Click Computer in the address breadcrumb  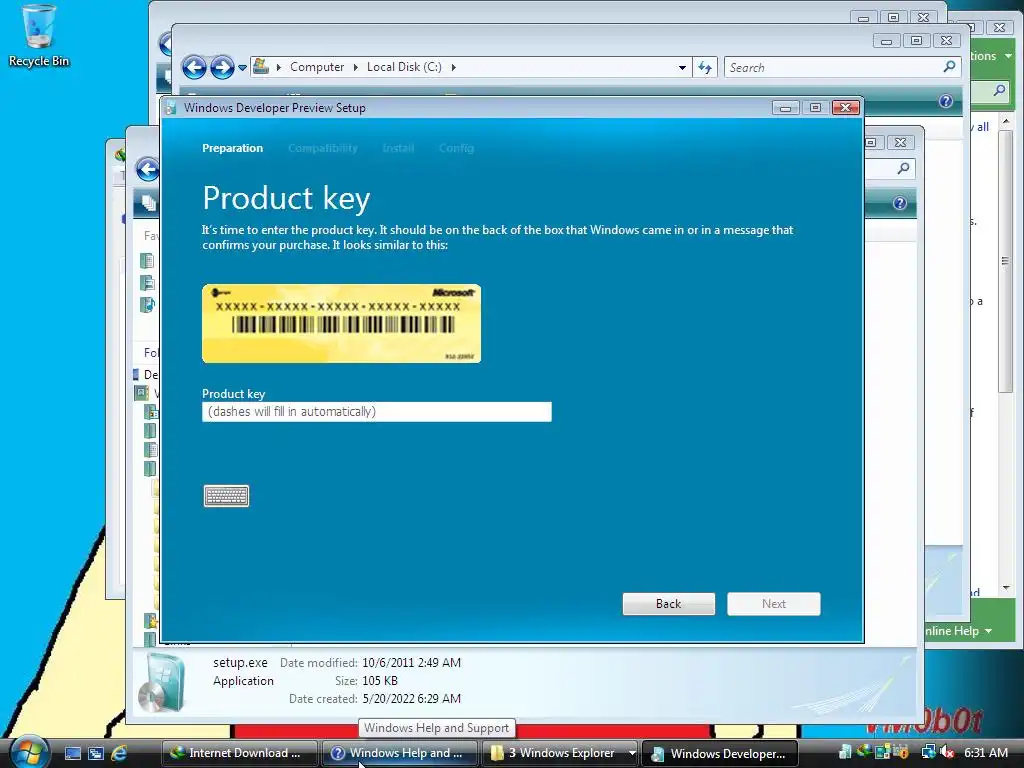coord(317,67)
